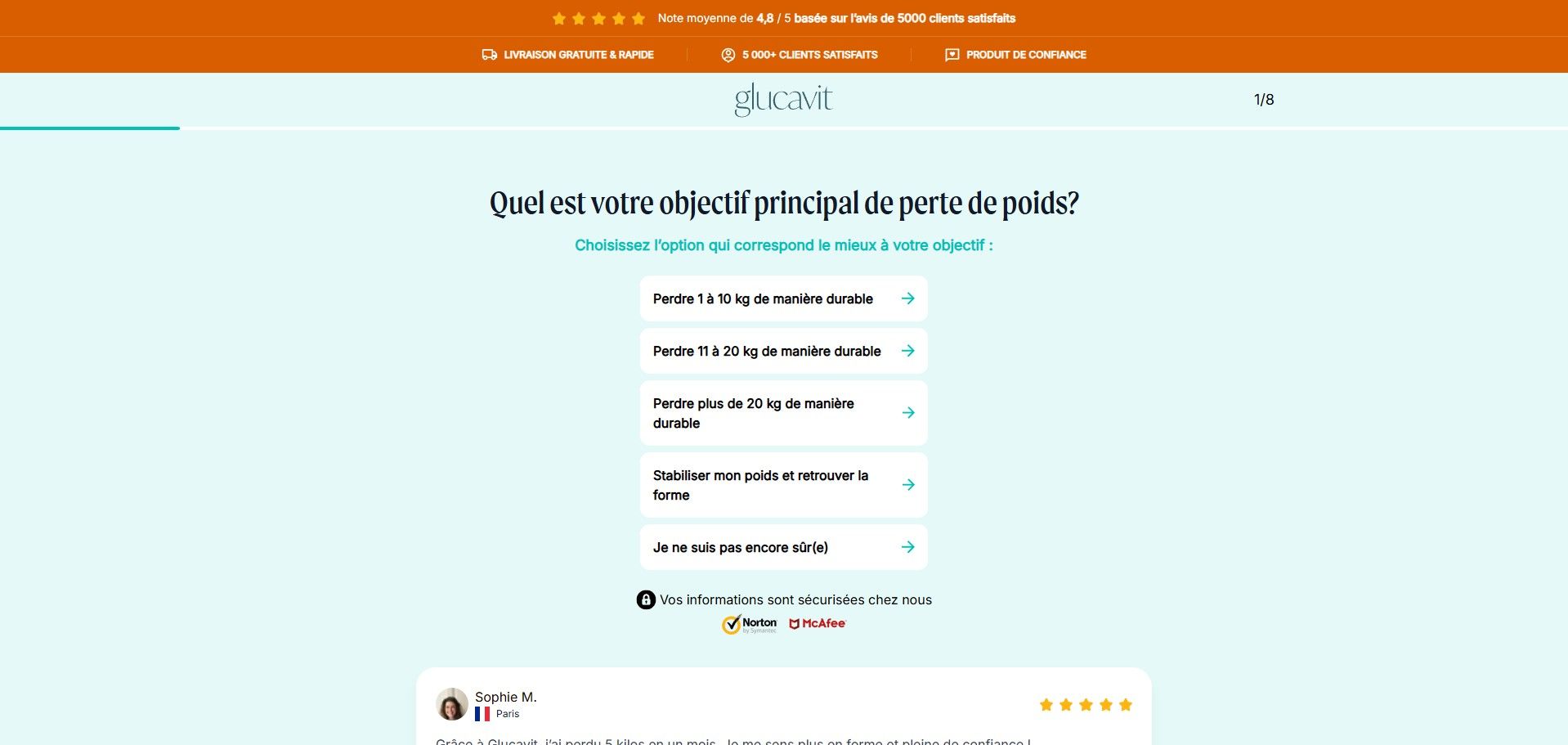Click the five-star rating in top banner
Viewport: 1568px width, 745px height.
point(598,19)
